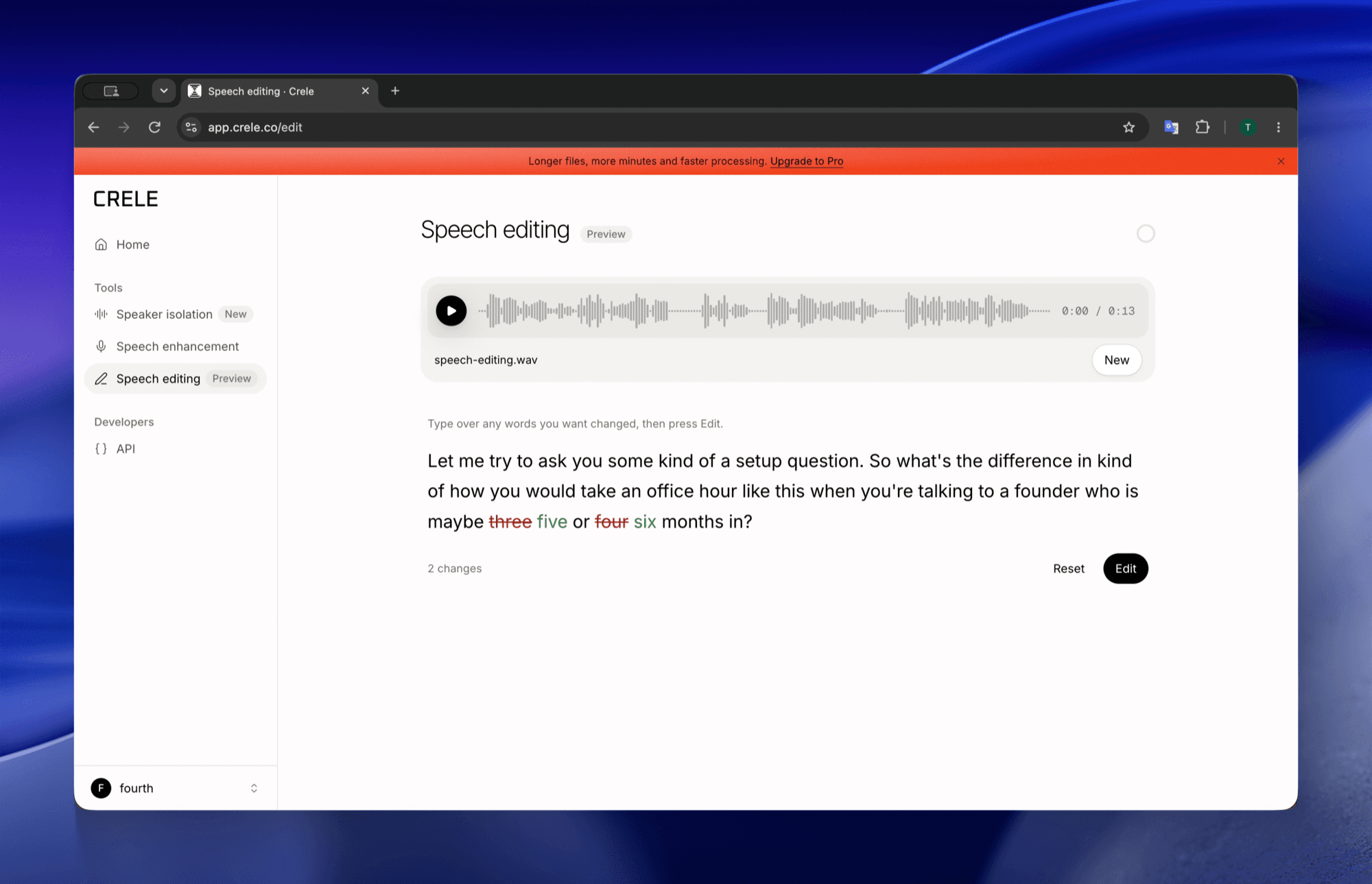Screen dimensions: 1372x884
Task: Open Speech enhancement tool
Action: [175, 346]
